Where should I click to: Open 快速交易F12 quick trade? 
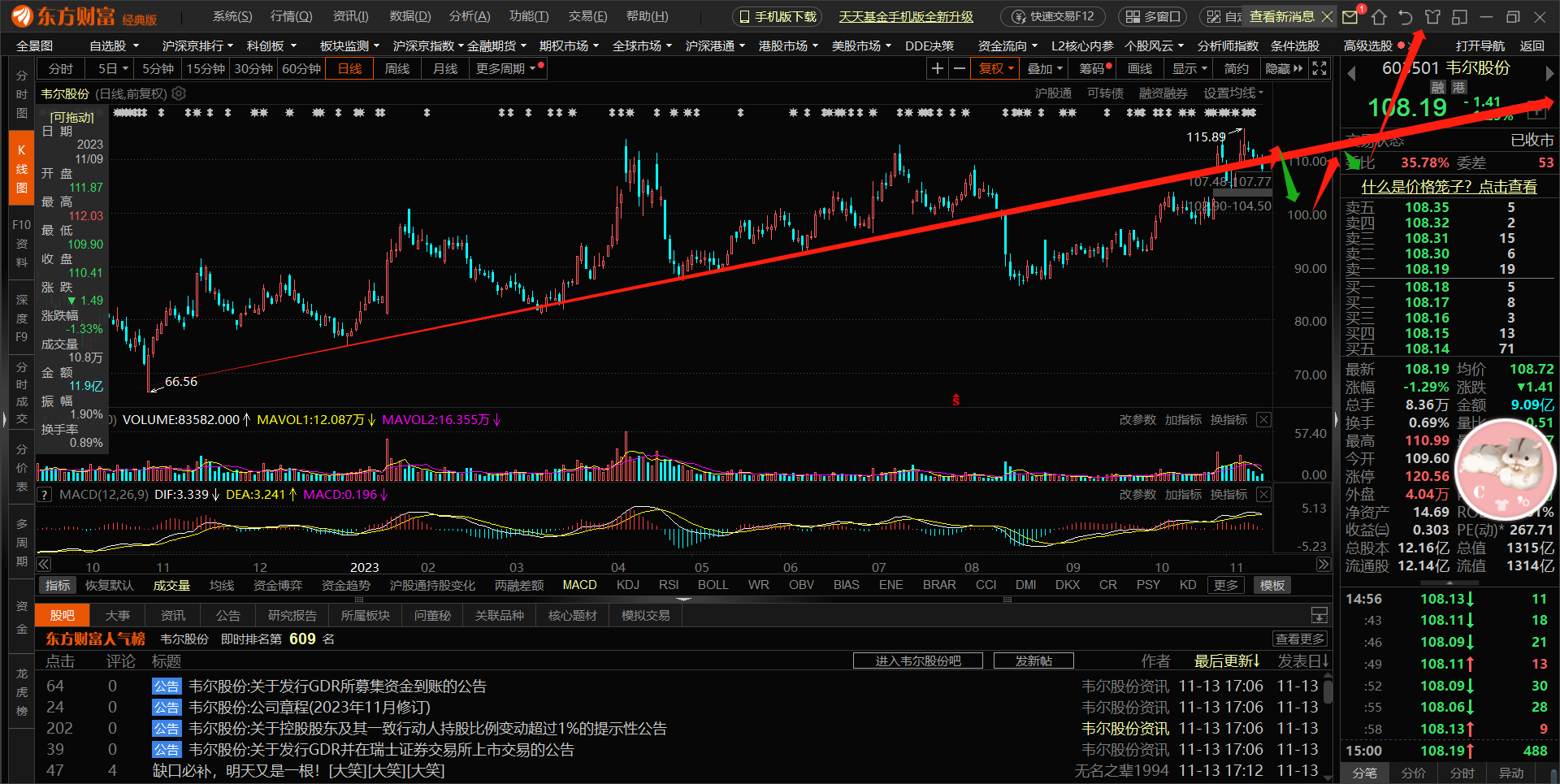(x=1053, y=16)
